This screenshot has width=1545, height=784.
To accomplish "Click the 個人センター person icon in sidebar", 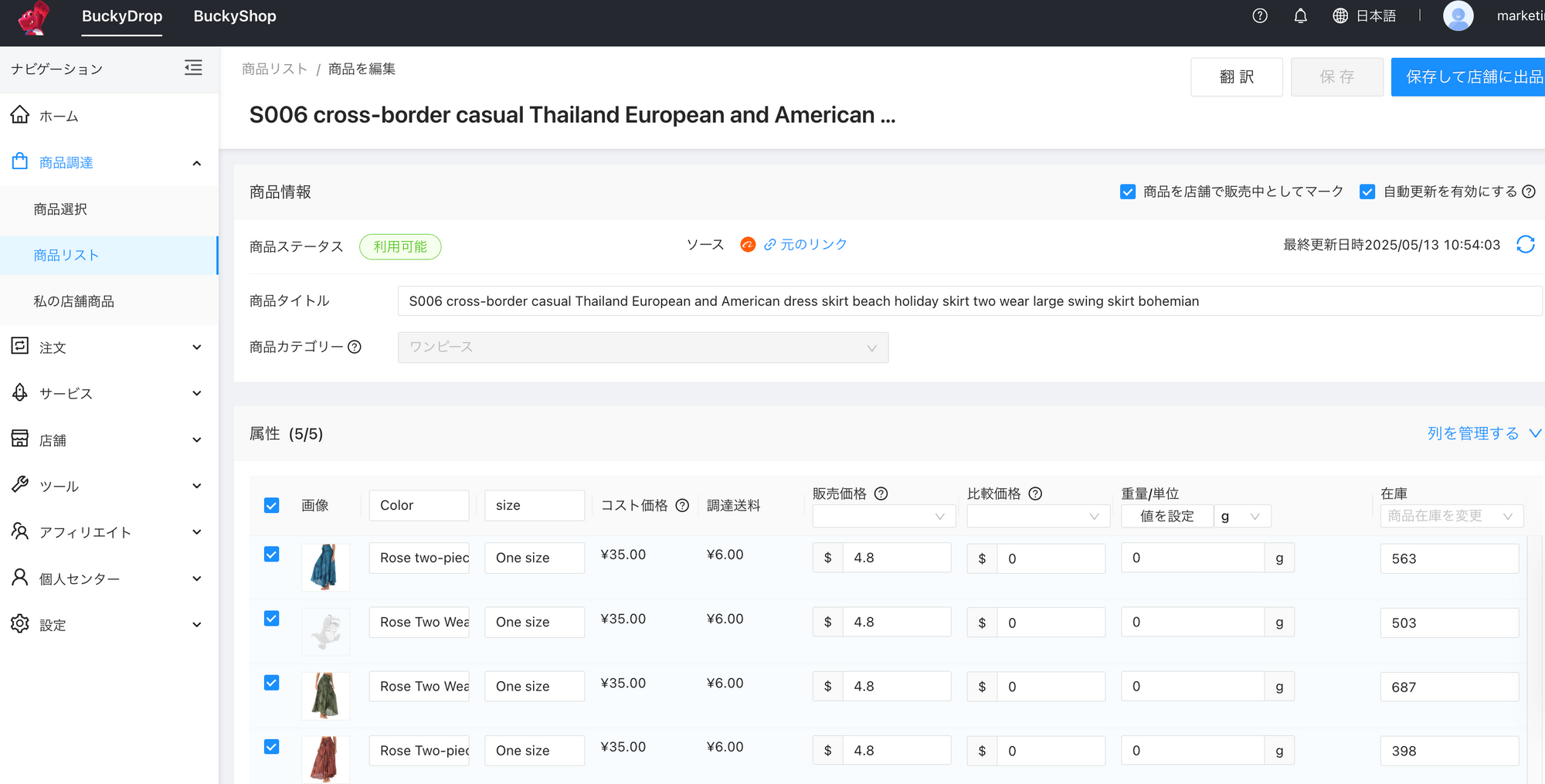I will coord(20,578).
